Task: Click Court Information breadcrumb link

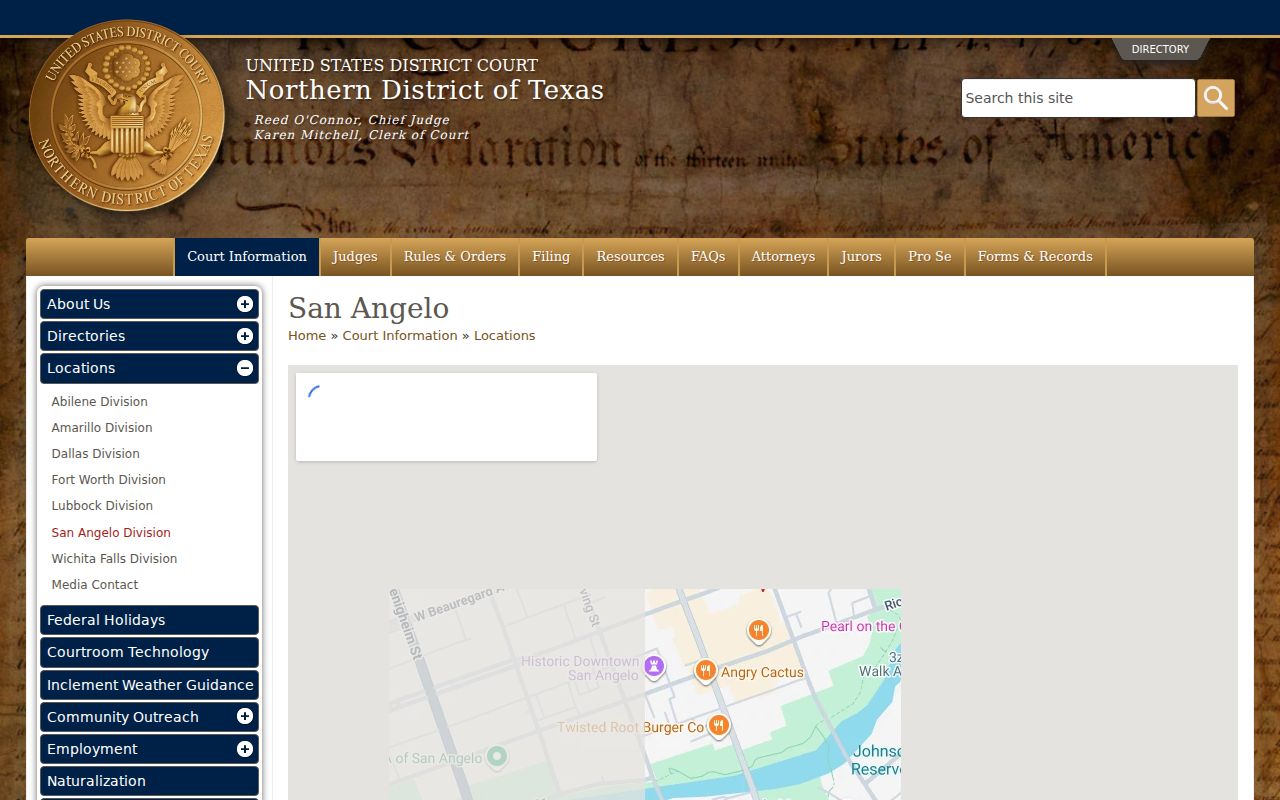Action: point(400,336)
